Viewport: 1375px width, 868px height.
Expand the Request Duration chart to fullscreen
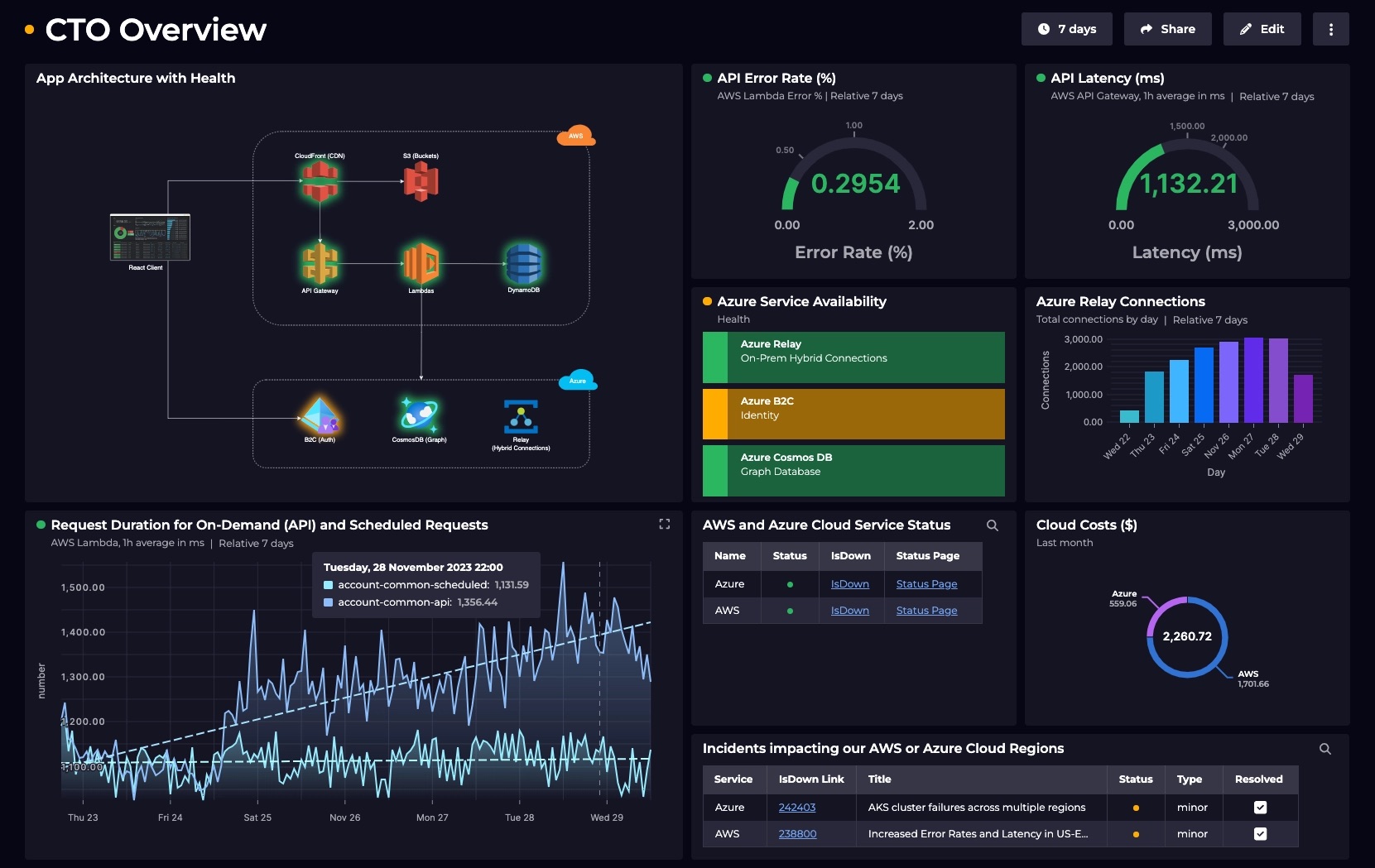[664, 524]
